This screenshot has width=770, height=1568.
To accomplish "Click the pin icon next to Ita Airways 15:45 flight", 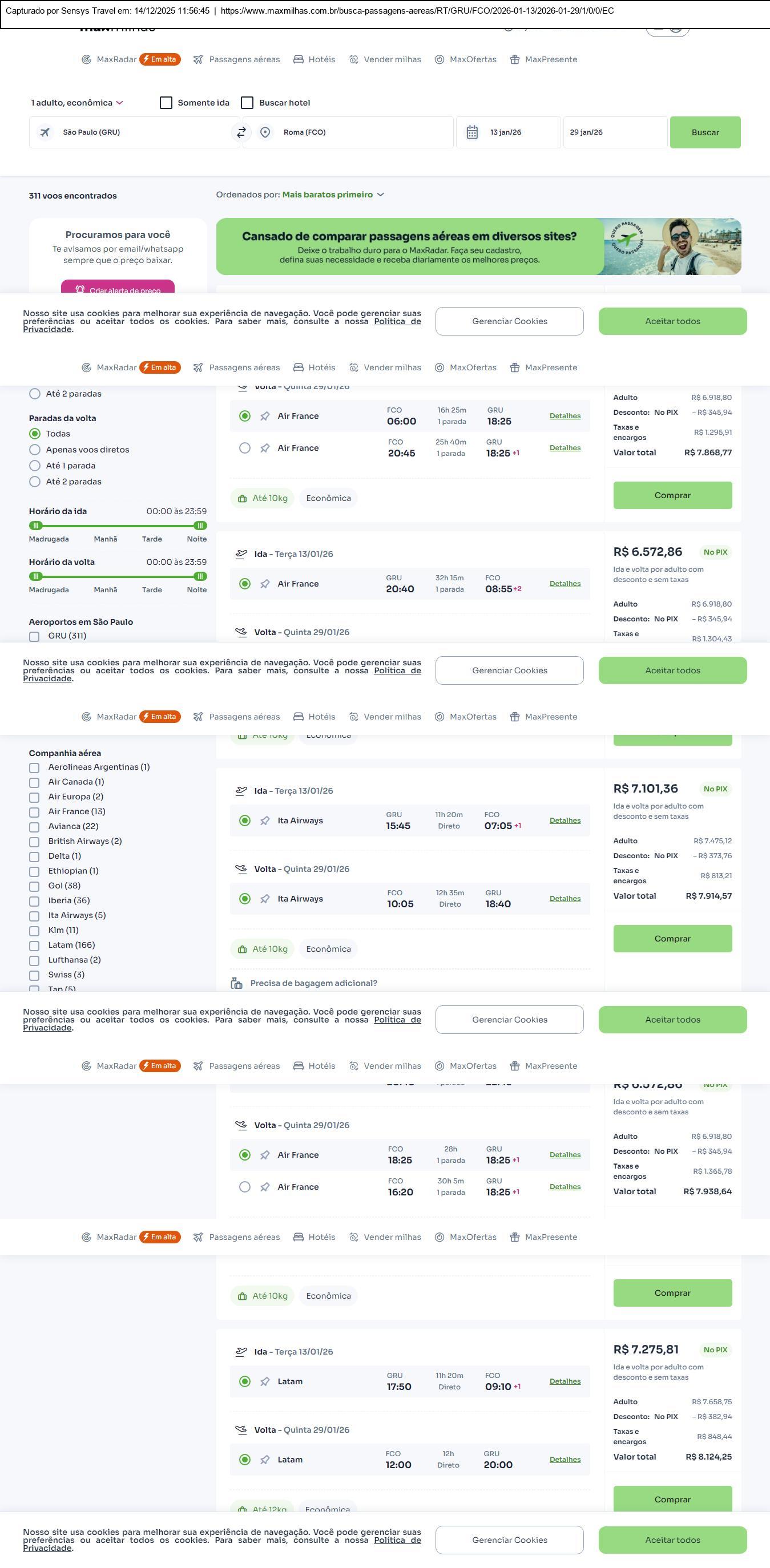I will 265,821.
